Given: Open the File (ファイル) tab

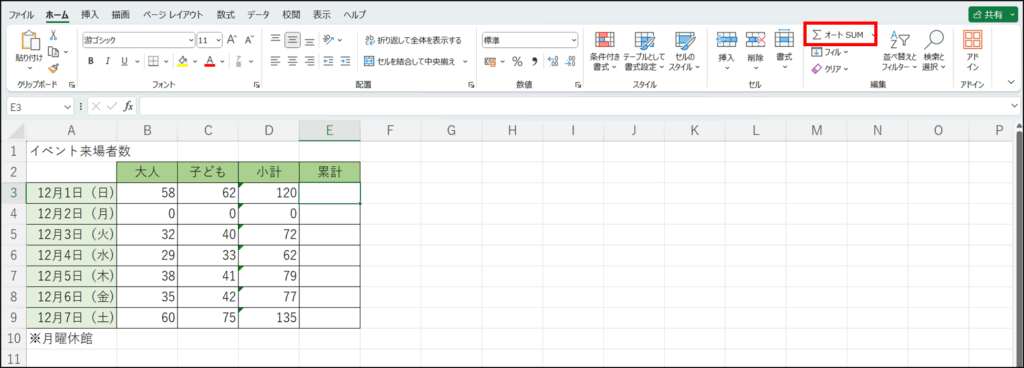Looking at the screenshot, I should [22, 14].
